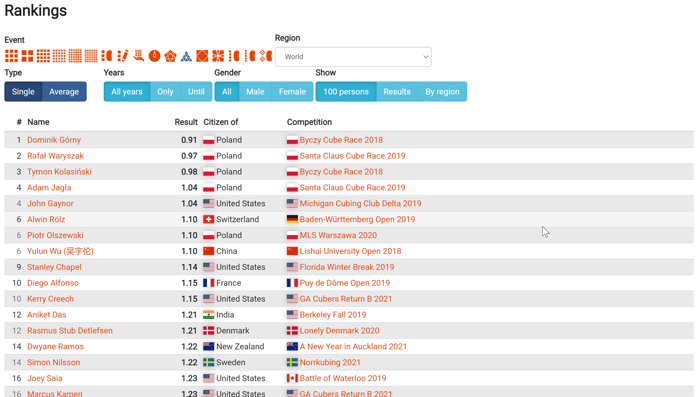Set gender filter to Male
The width and height of the screenshot is (700, 397).
(x=255, y=92)
